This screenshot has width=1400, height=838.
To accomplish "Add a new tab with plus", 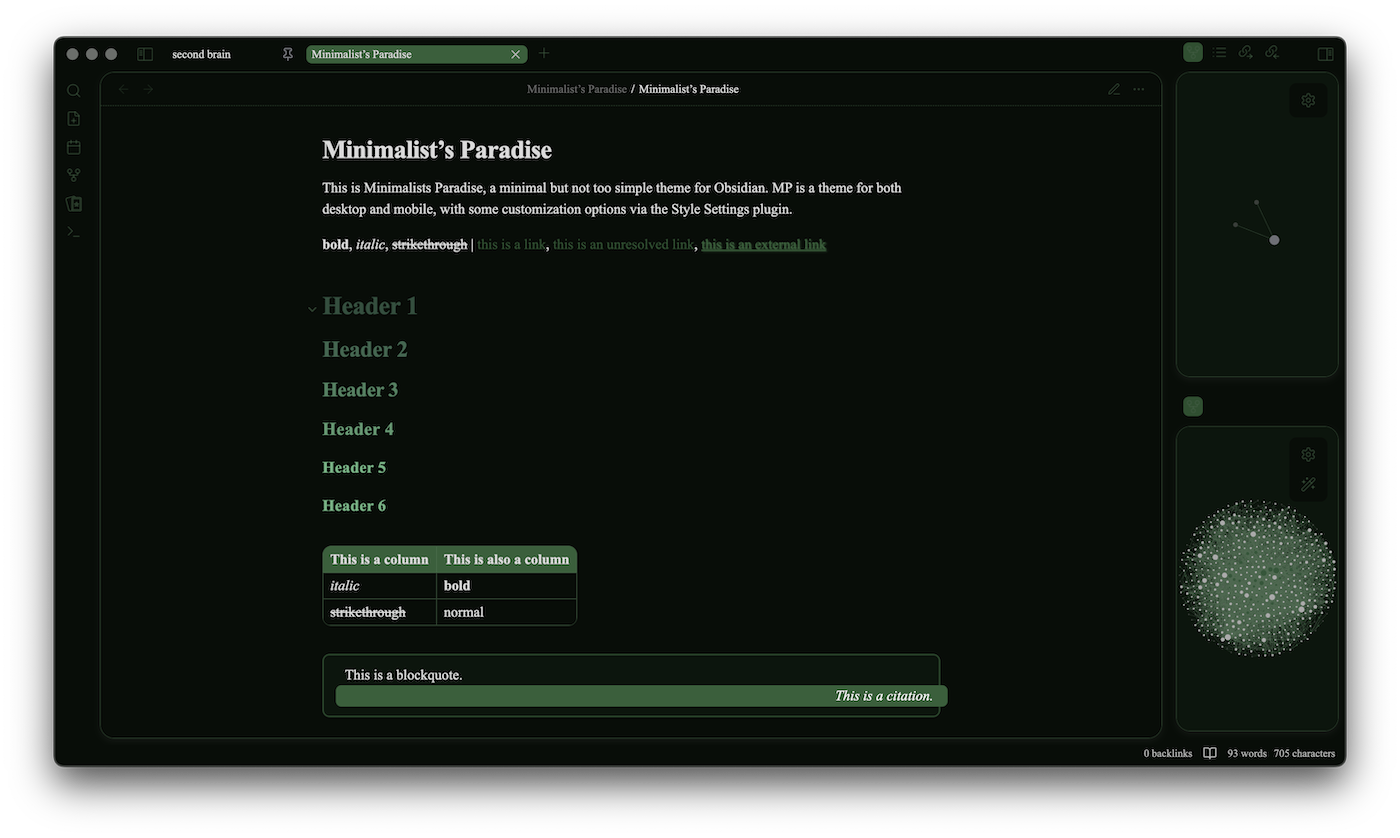I will click(544, 53).
